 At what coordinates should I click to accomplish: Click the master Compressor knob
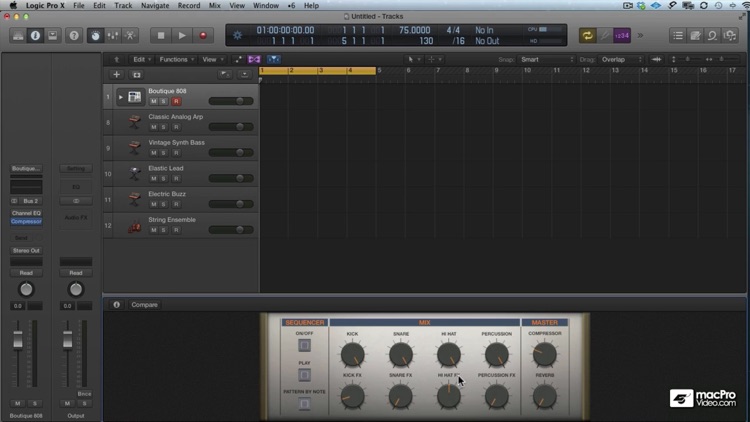click(544, 355)
